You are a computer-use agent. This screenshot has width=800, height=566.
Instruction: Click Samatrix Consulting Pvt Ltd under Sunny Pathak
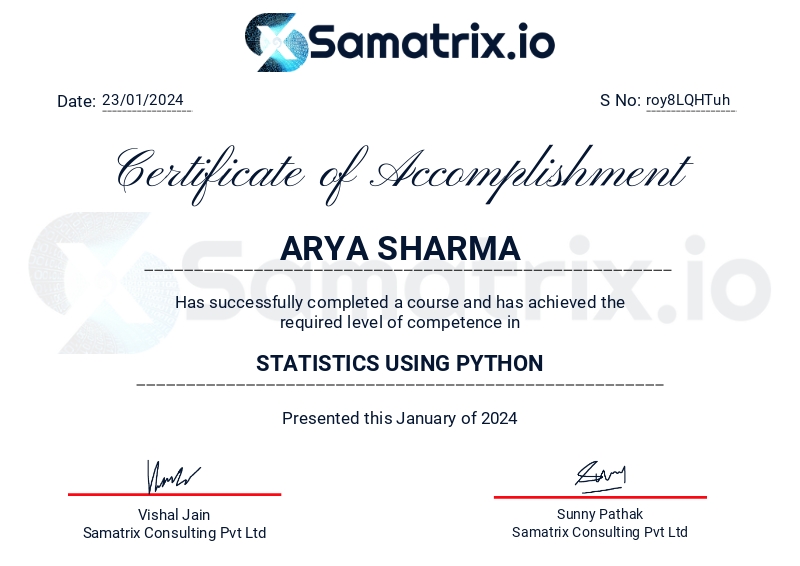600,532
